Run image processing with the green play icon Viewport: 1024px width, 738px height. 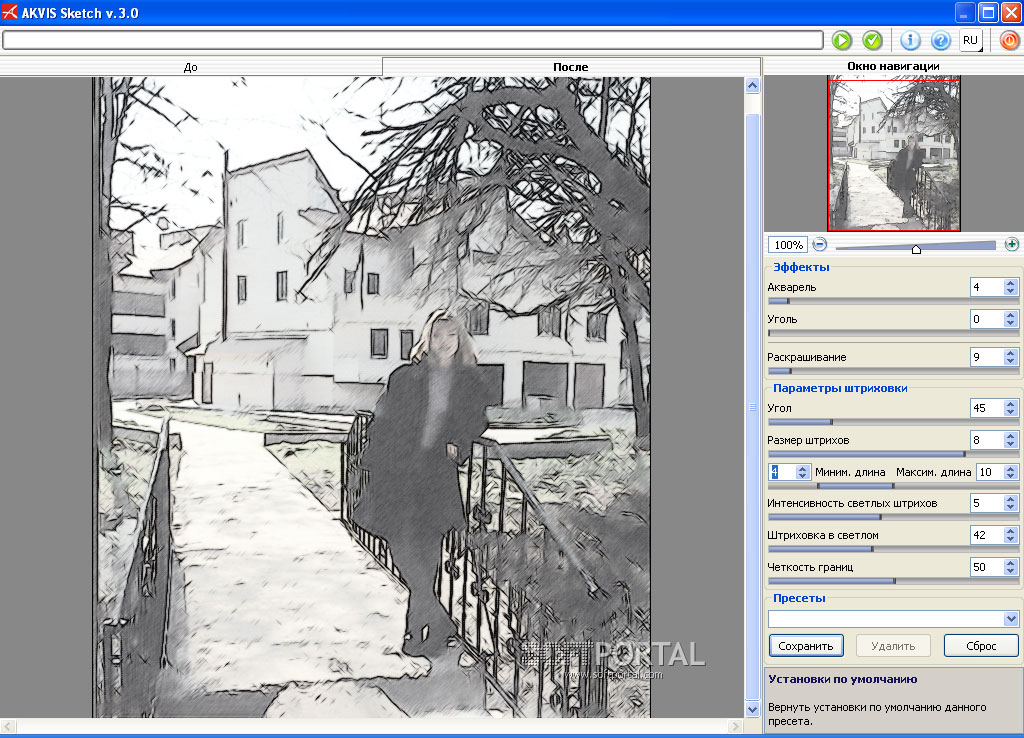click(841, 40)
